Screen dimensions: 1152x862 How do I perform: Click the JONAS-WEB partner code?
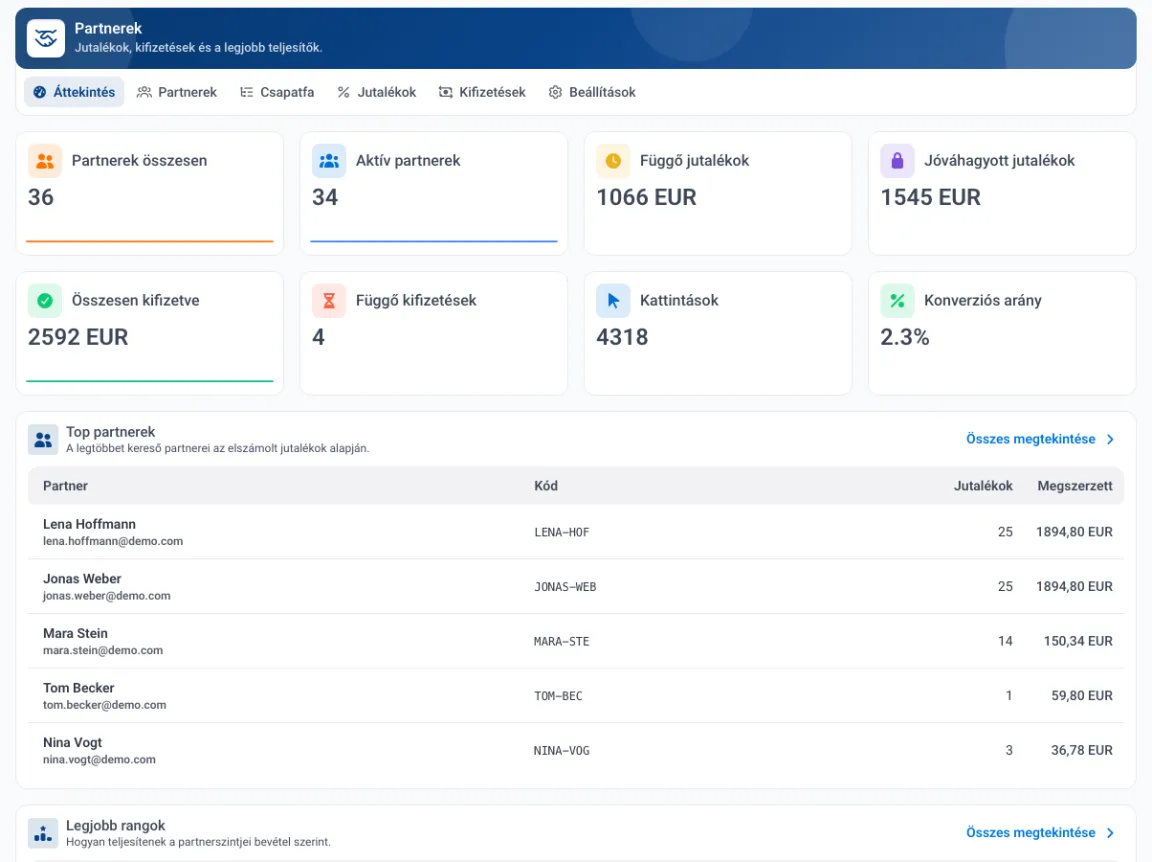(x=565, y=587)
